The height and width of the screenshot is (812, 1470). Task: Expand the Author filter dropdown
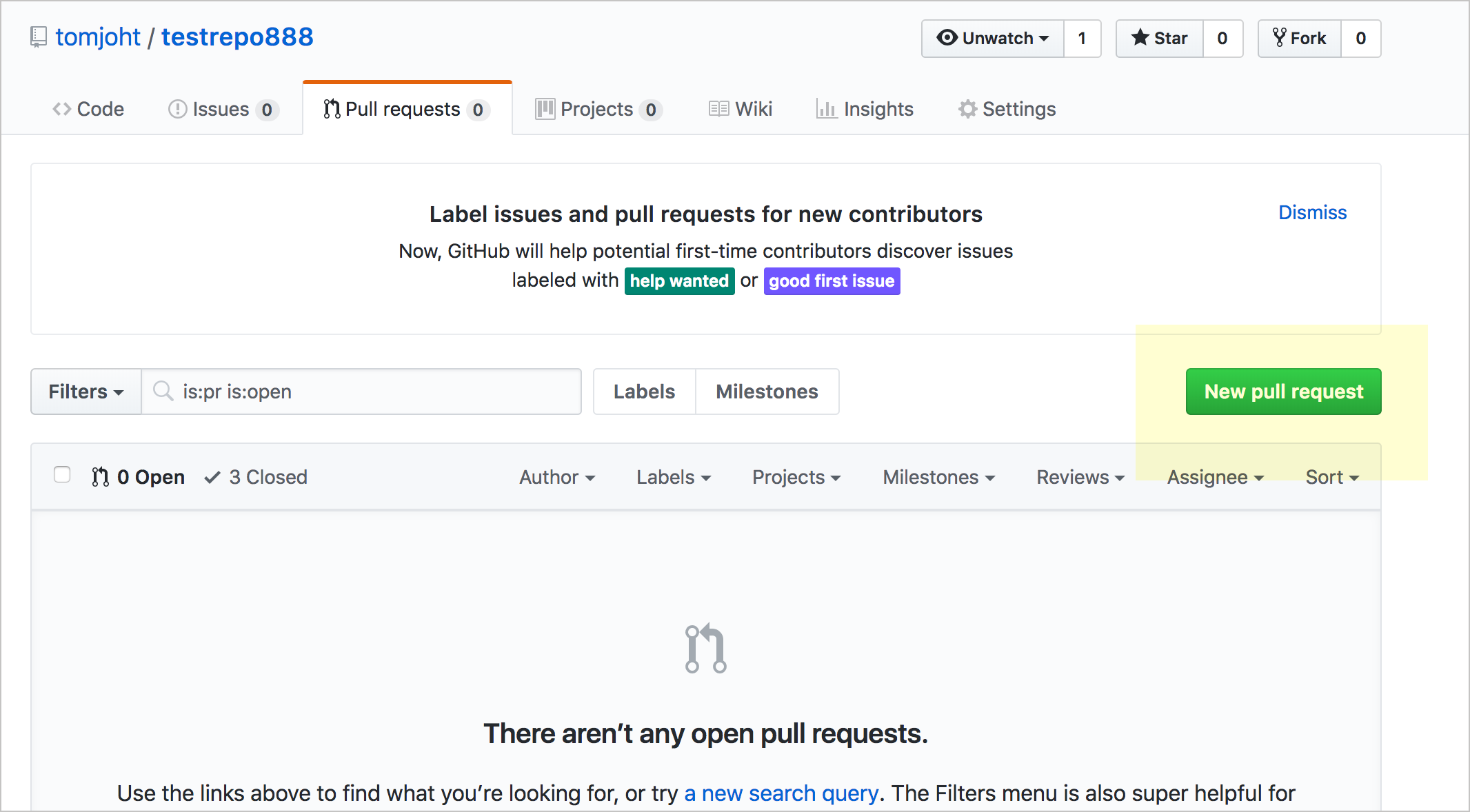(554, 476)
